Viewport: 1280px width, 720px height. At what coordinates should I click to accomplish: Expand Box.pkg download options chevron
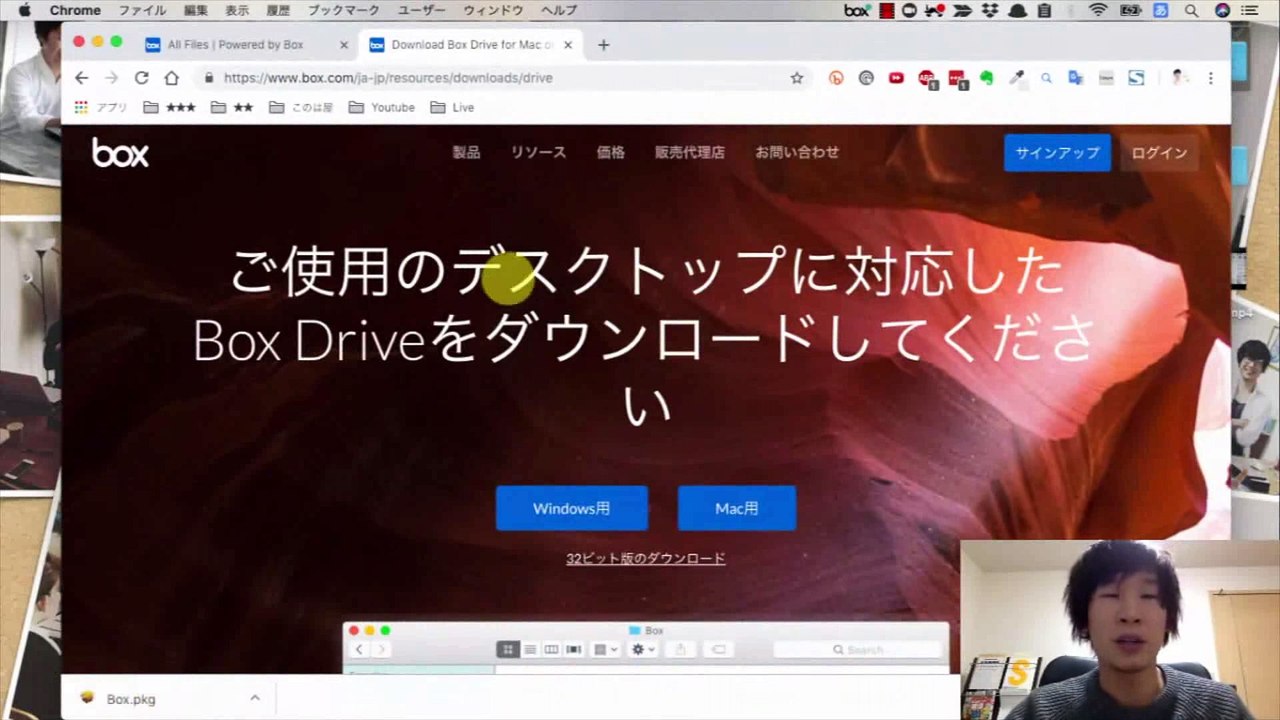click(x=255, y=698)
